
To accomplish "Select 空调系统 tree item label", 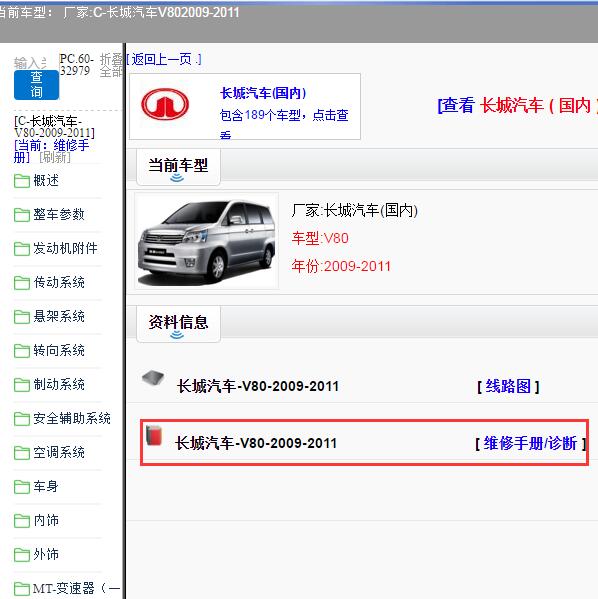I will coord(59,452).
